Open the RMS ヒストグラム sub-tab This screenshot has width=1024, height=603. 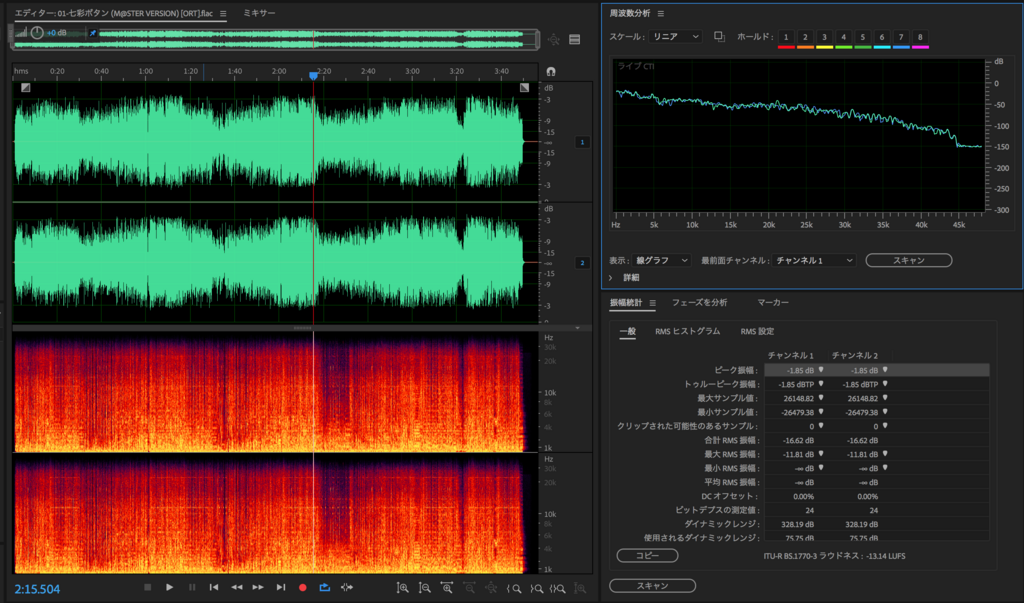[x=688, y=331]
